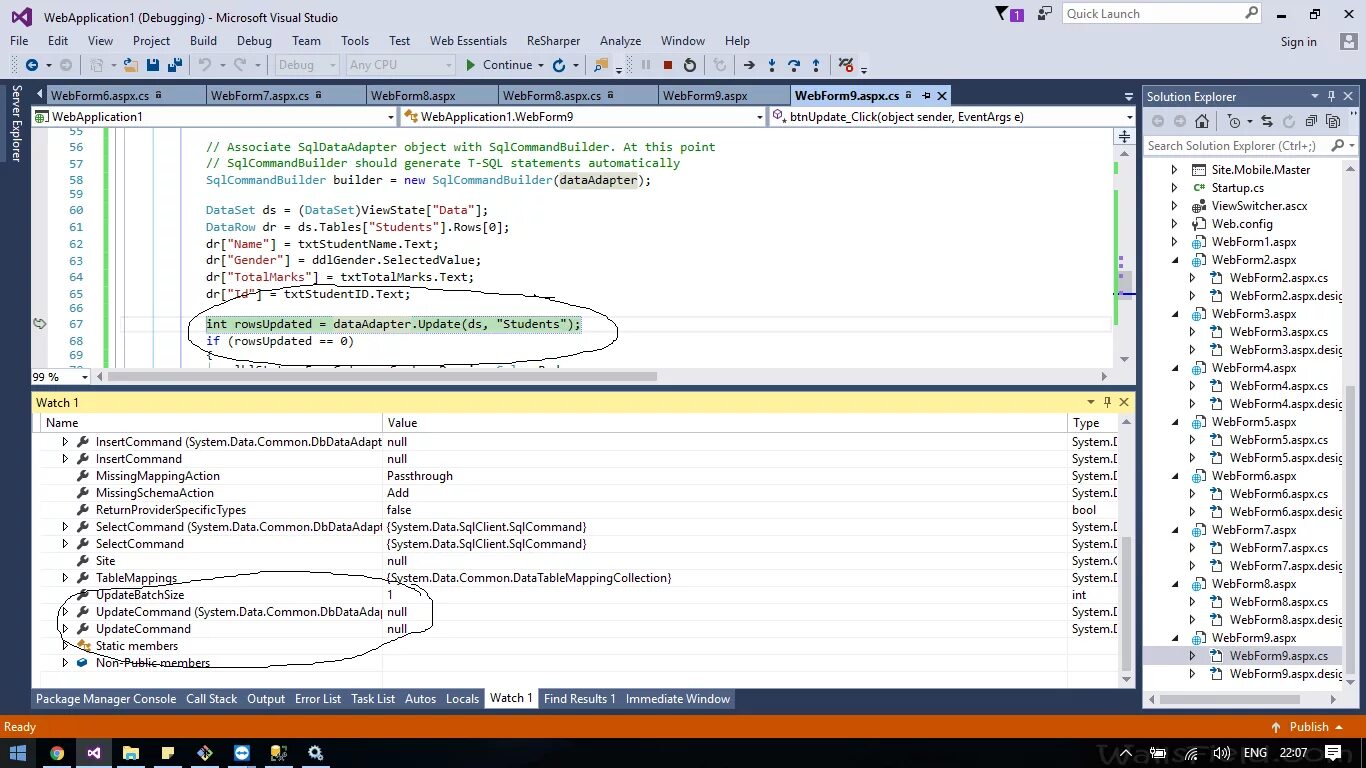1366x768 pixels.
Task: Click the Navigate Backward arrow in toolbar
Action: coord(32,65)
